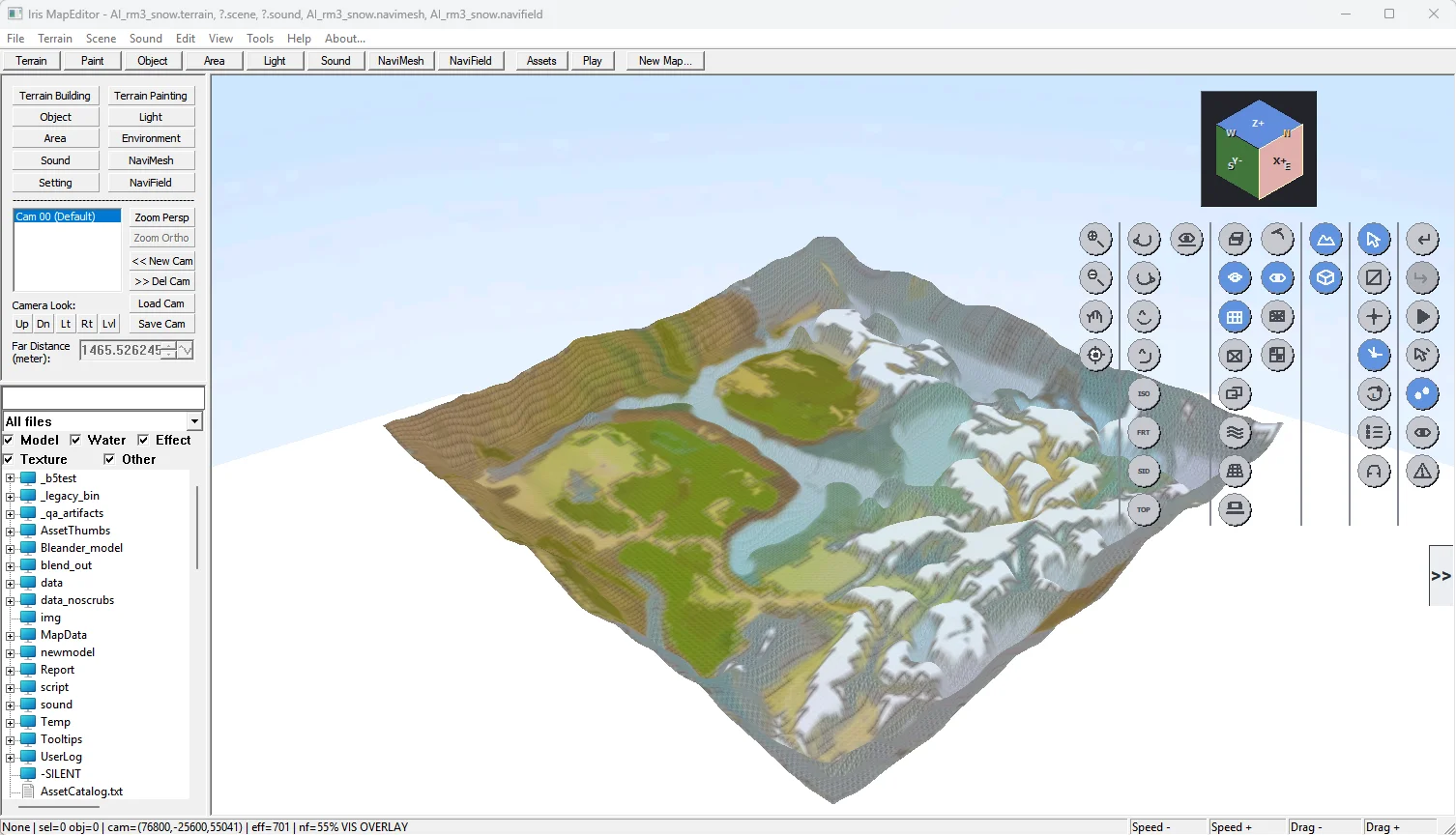
Task: Click the zoom in magnifier icon
Action: 1095,240
